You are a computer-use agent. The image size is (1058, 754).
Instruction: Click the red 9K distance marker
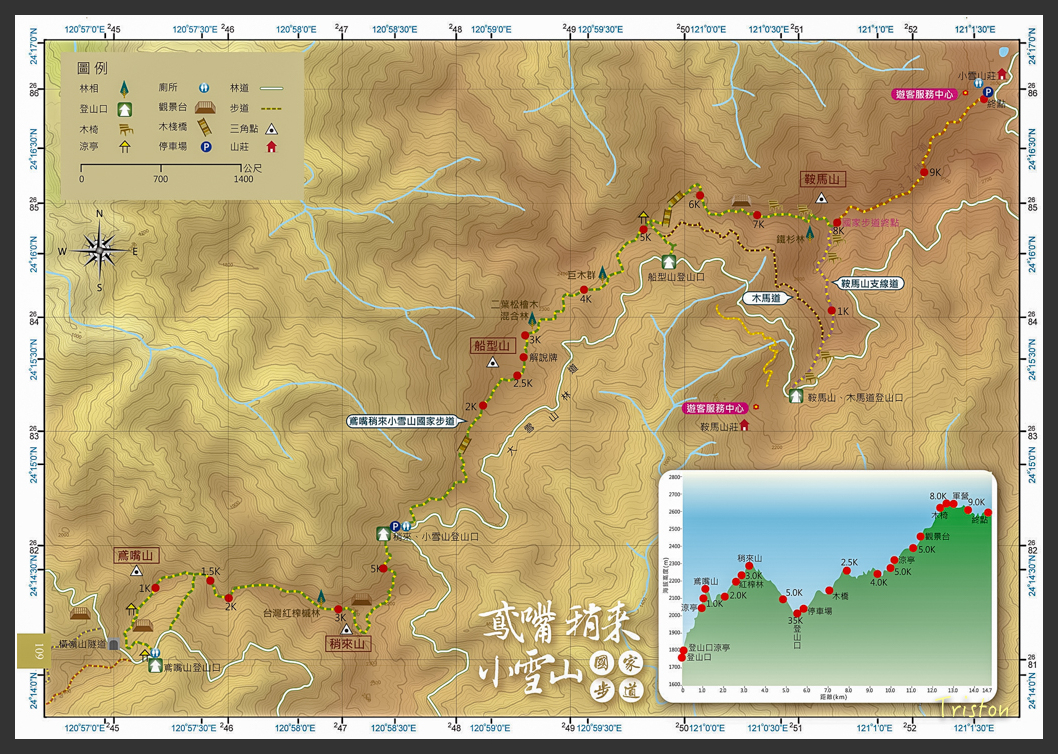(924, 171)
